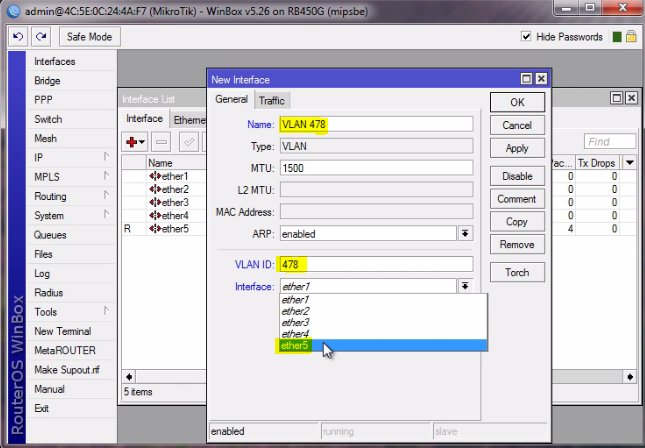645x448 pixels.
Task: Open Log in the sidebar menu
Action: [x=72, y=274]
